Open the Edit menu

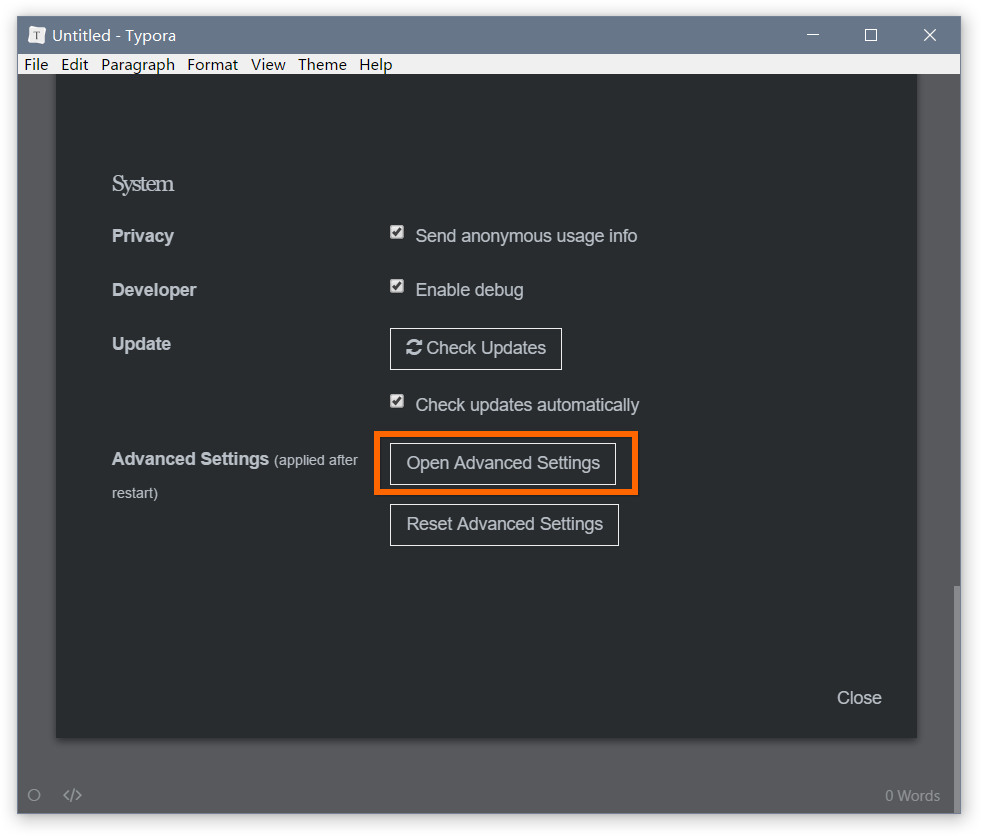tap(74, 64)
